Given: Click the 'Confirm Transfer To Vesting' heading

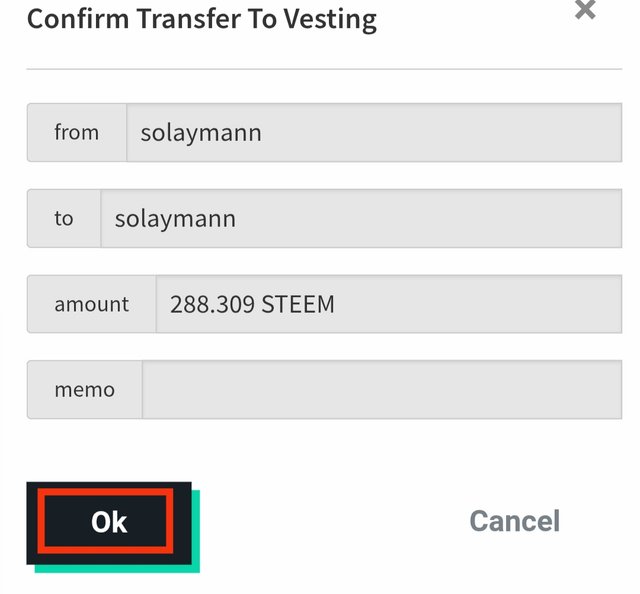Looking at the screenshot, I should [202, 19].
